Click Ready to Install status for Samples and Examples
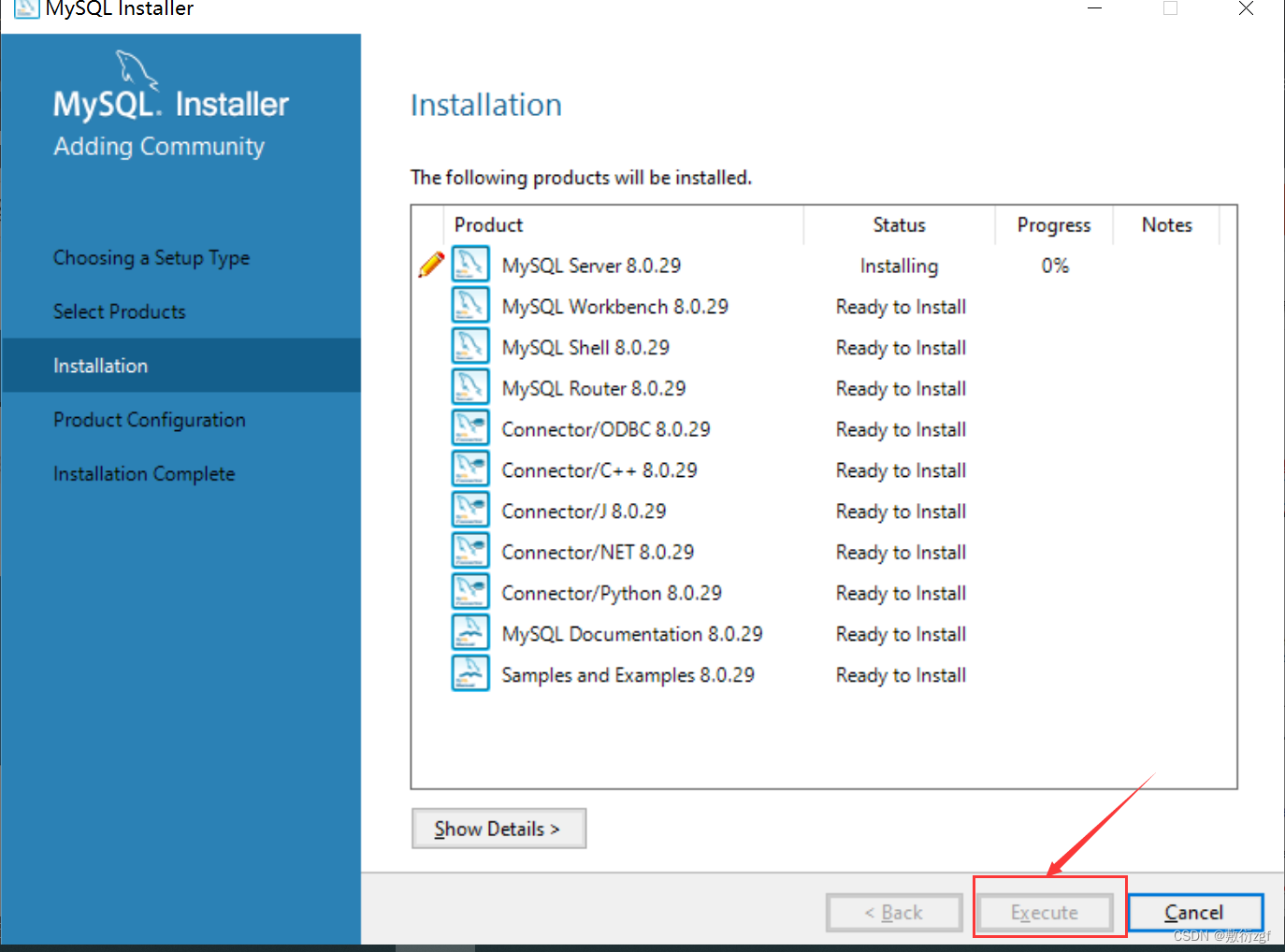 click(901, 675)
